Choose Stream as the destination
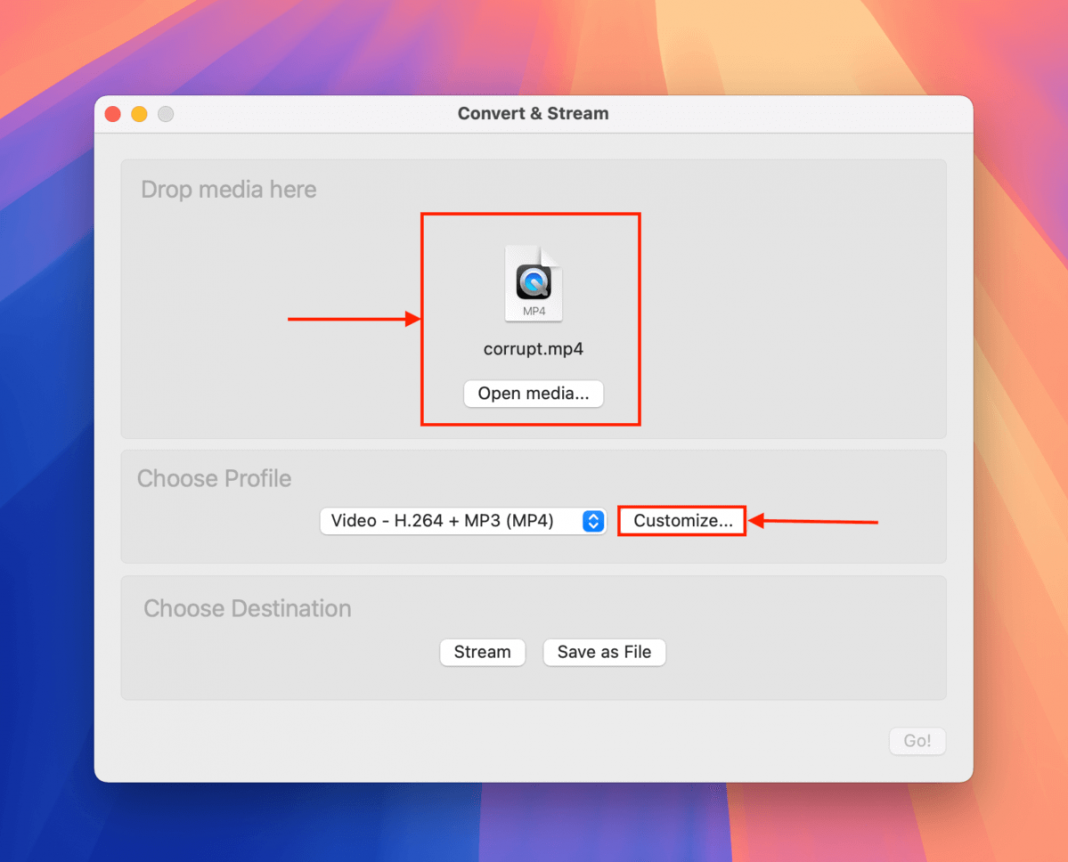The image size is (1068, 862). pos(482,652)
